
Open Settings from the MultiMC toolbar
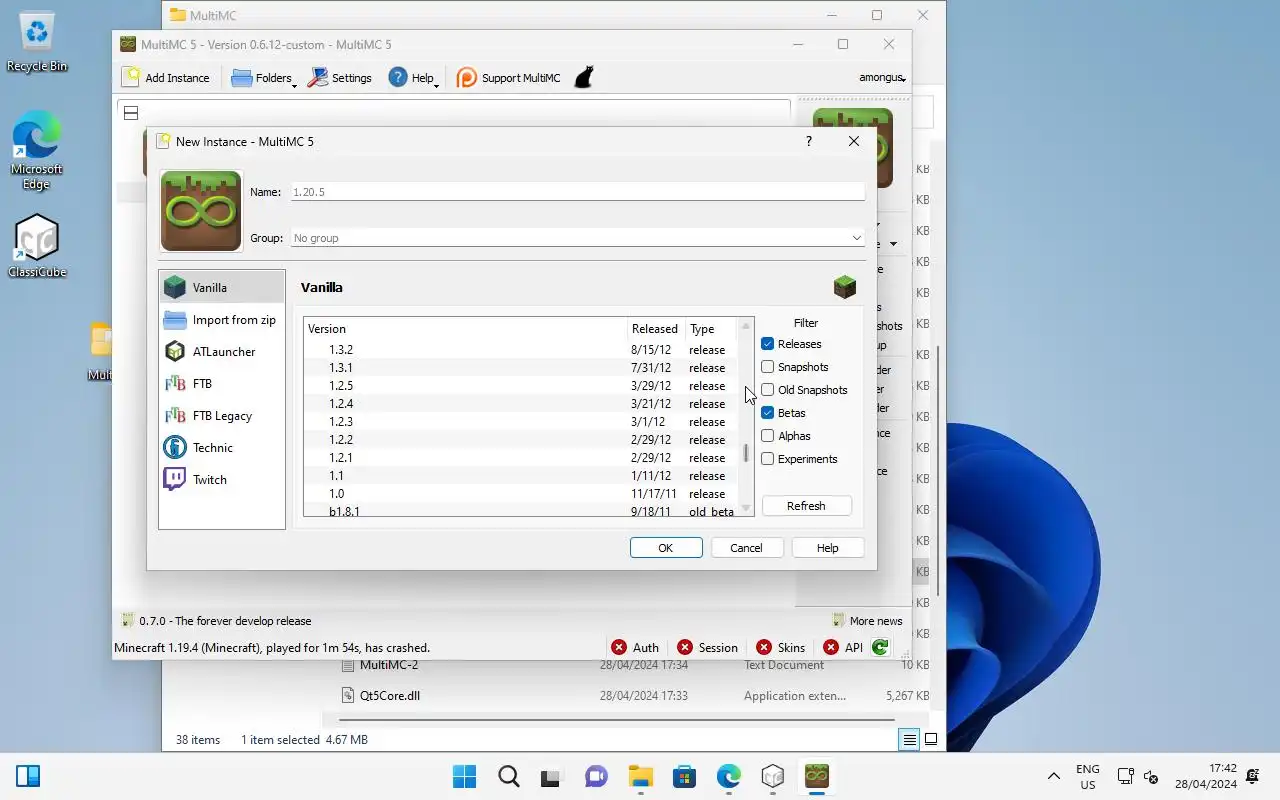pyautogui.click(x=340, y=77)
